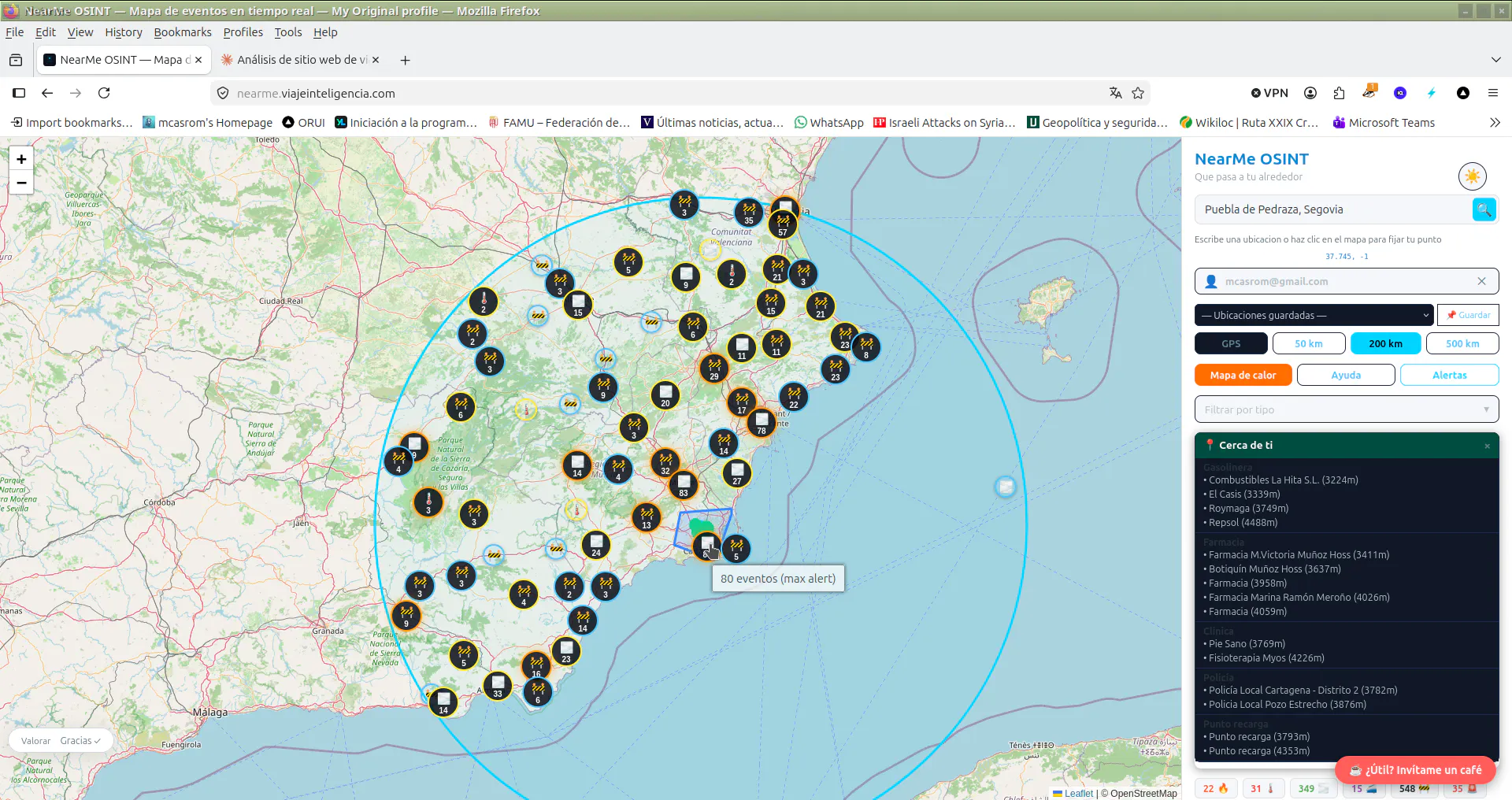Toggle the sun light/dark theme button
1512x800 pixels.
(x=1472, y=176)
